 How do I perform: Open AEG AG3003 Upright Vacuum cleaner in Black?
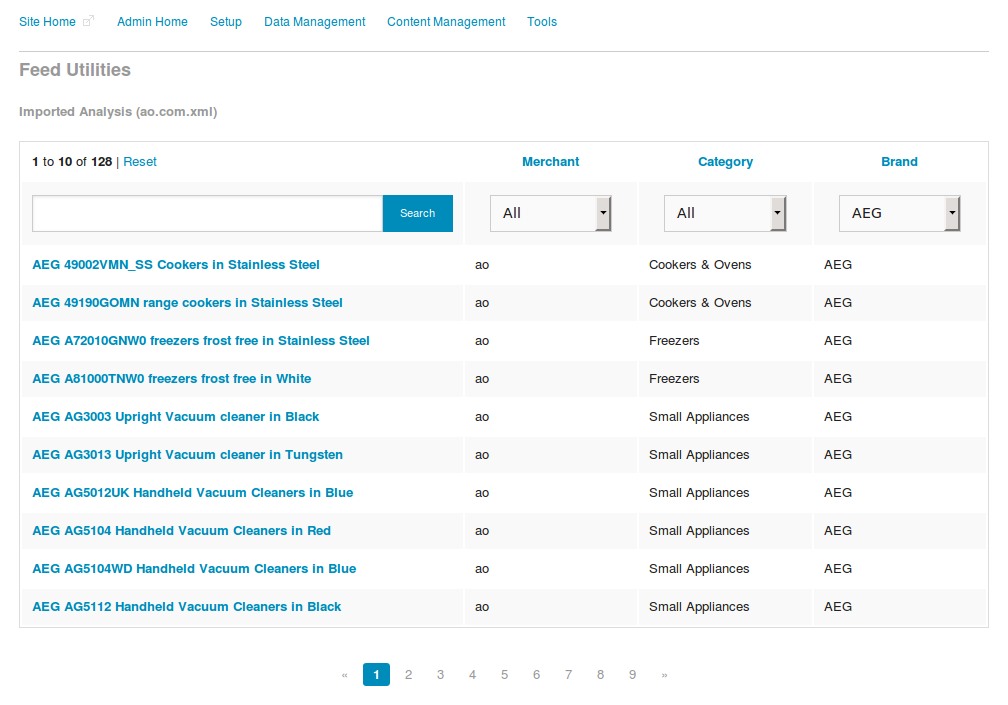point(176,416)
